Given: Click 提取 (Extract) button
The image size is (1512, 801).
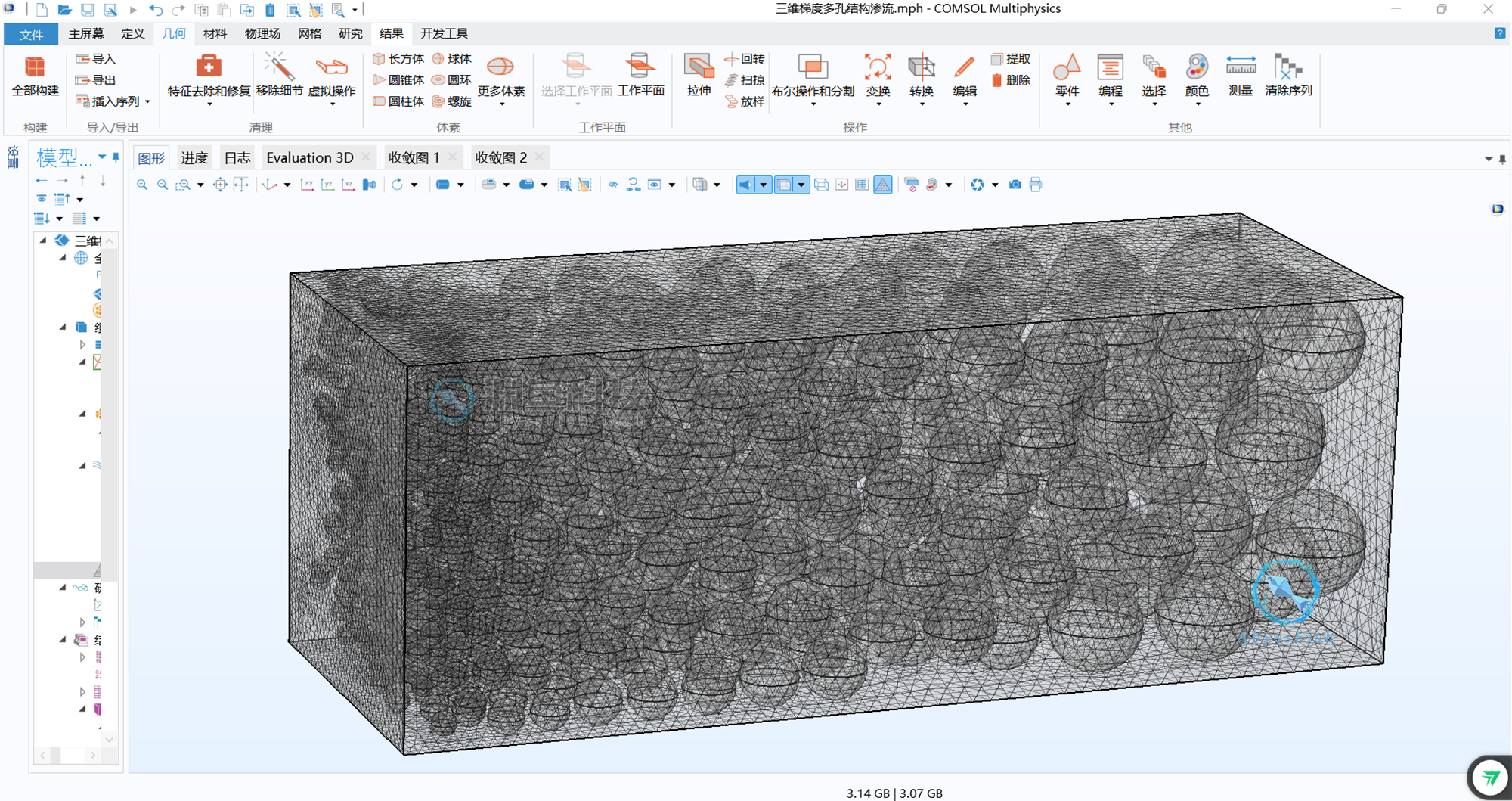Looking at the screenshot, I should (1011, 59).
